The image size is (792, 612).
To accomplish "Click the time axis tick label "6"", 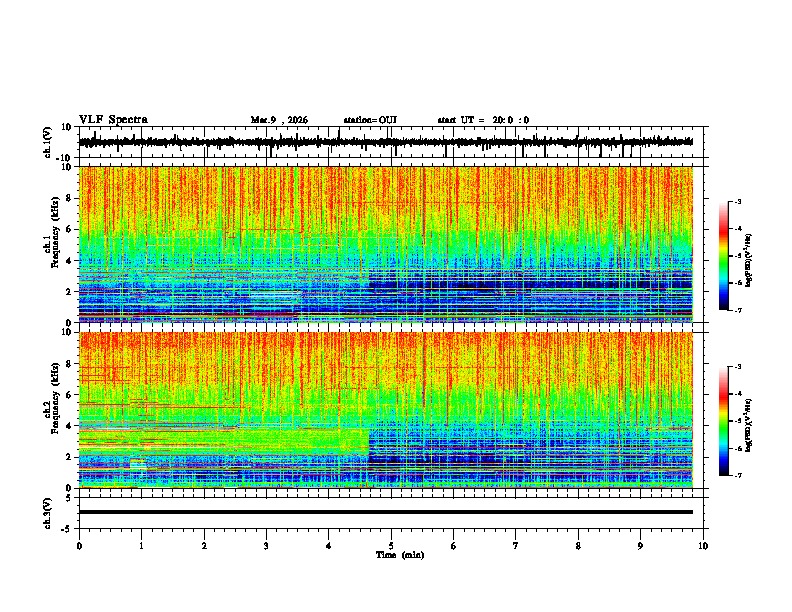I will point(454,546).
